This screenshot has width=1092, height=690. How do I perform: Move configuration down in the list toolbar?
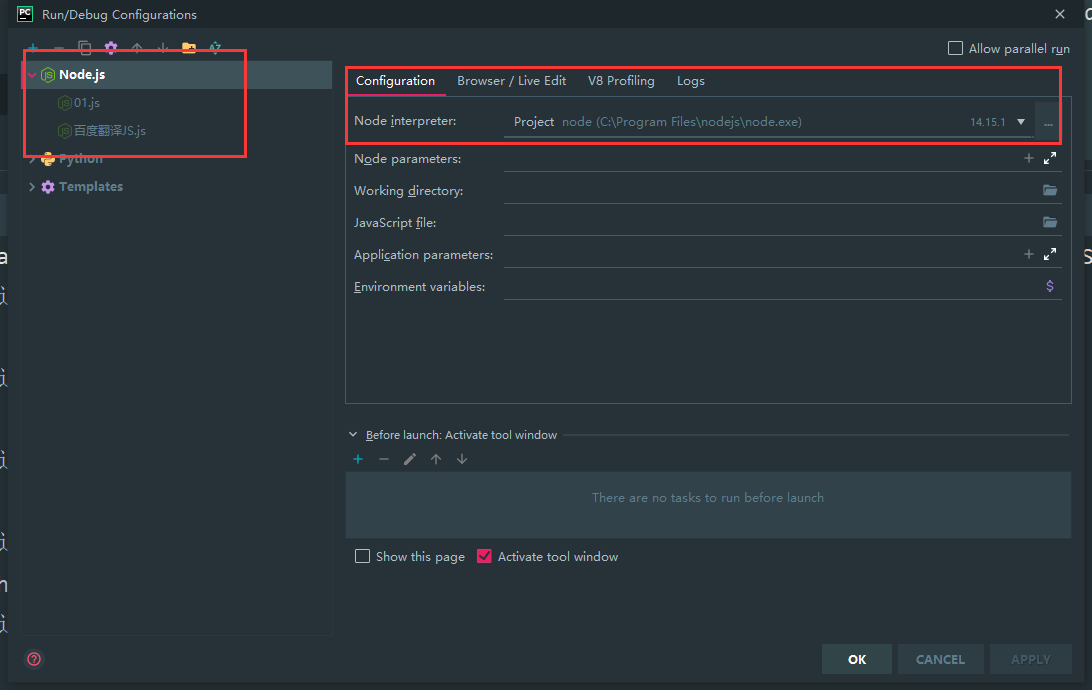click(163, 48)
